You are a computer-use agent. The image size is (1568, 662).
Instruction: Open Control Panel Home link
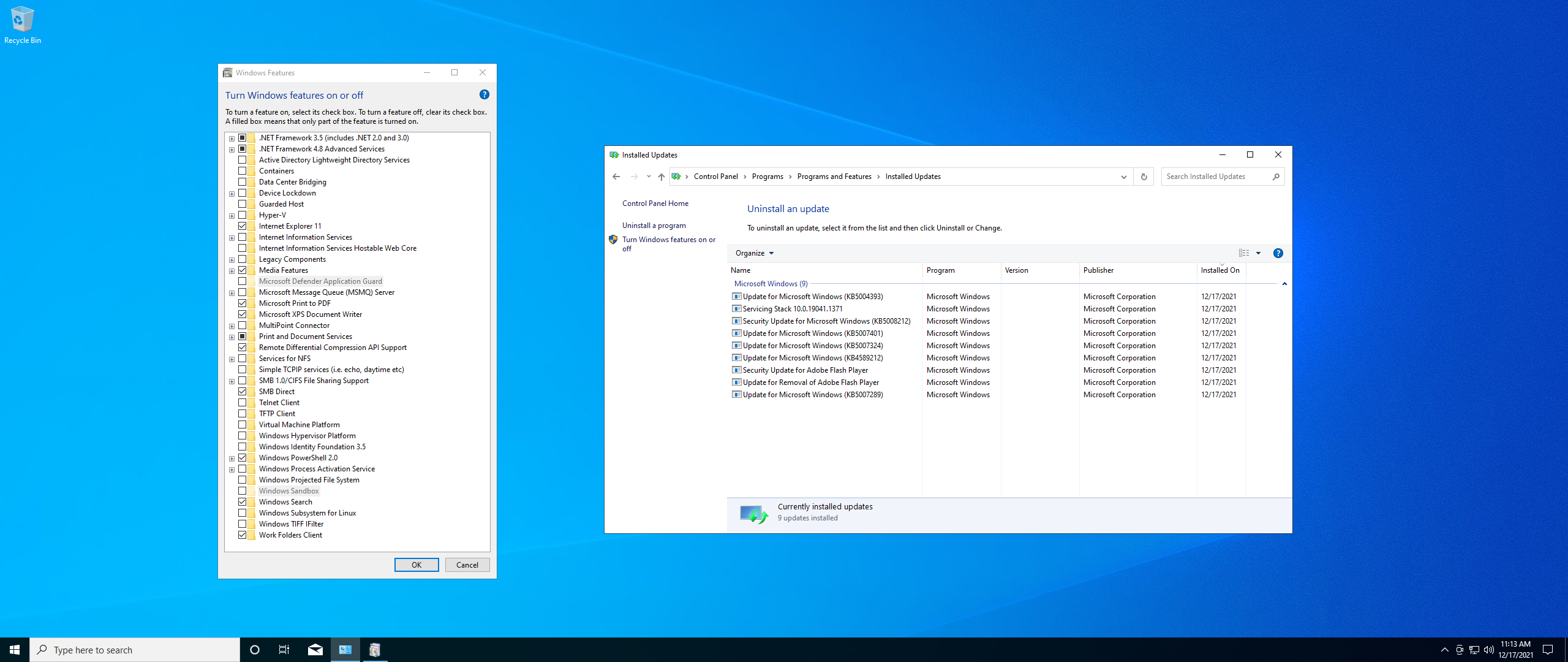(655, 204)
